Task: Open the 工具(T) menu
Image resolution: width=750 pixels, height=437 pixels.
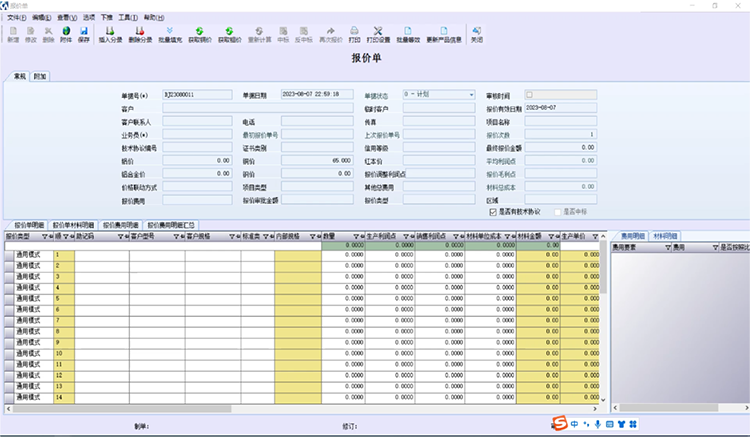Action: pyautogui.click(x=128, y=18)
